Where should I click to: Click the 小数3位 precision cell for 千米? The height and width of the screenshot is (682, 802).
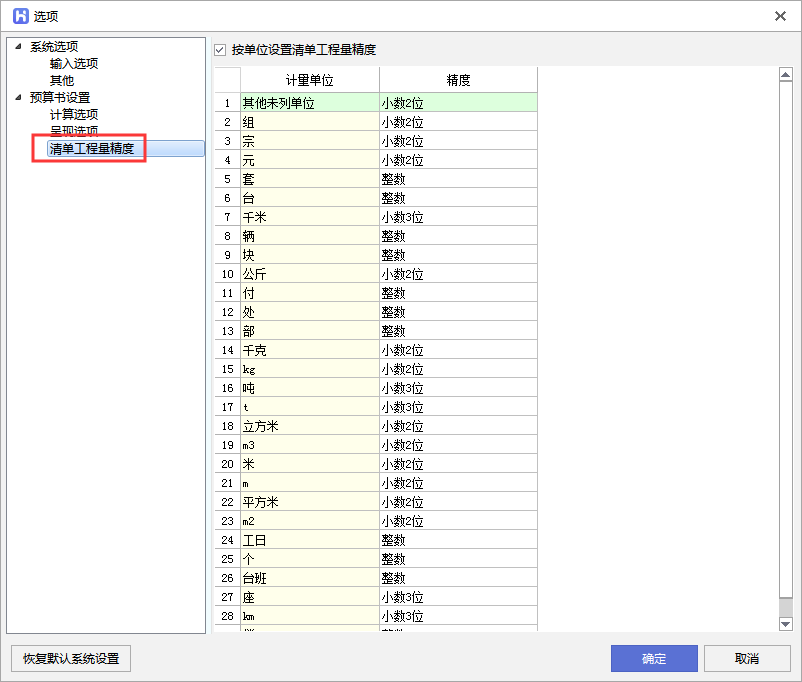458,217
